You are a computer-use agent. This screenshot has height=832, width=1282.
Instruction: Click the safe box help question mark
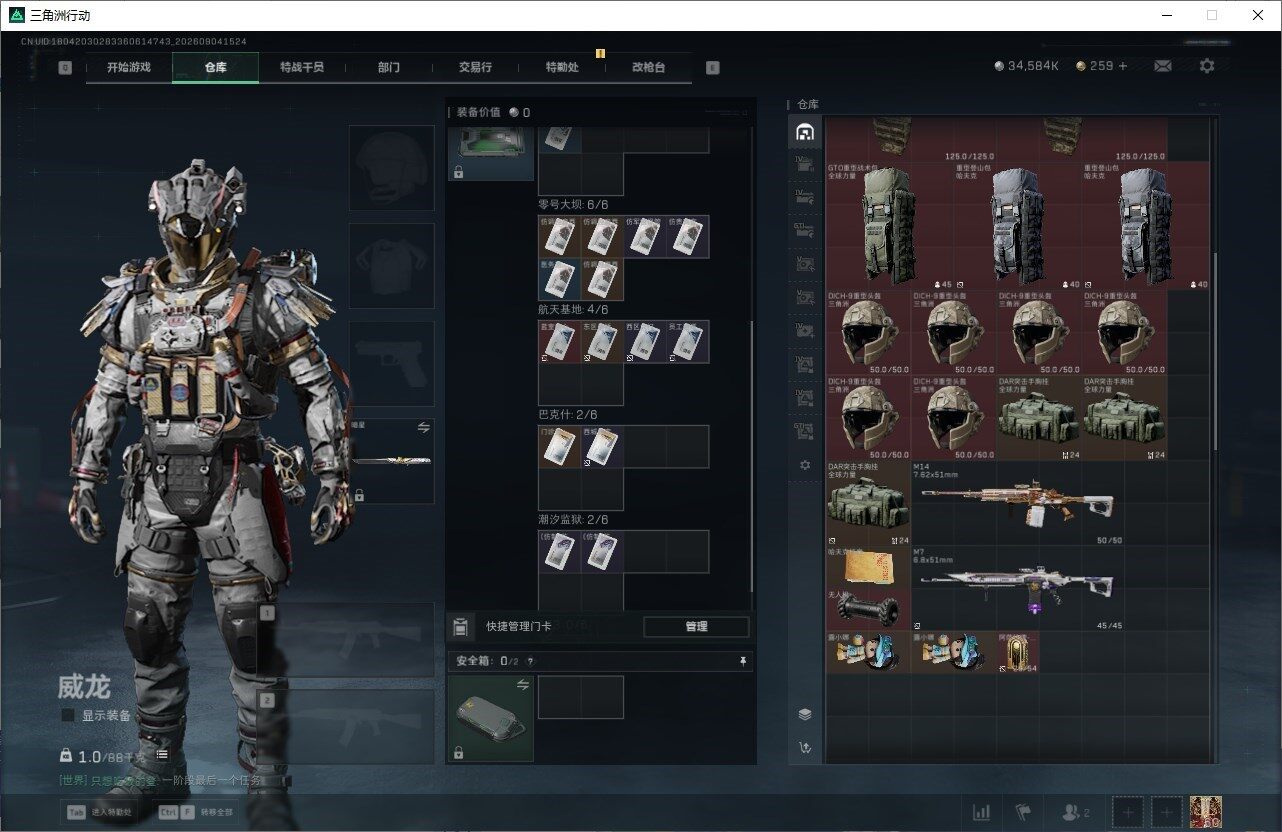(530, 661)
